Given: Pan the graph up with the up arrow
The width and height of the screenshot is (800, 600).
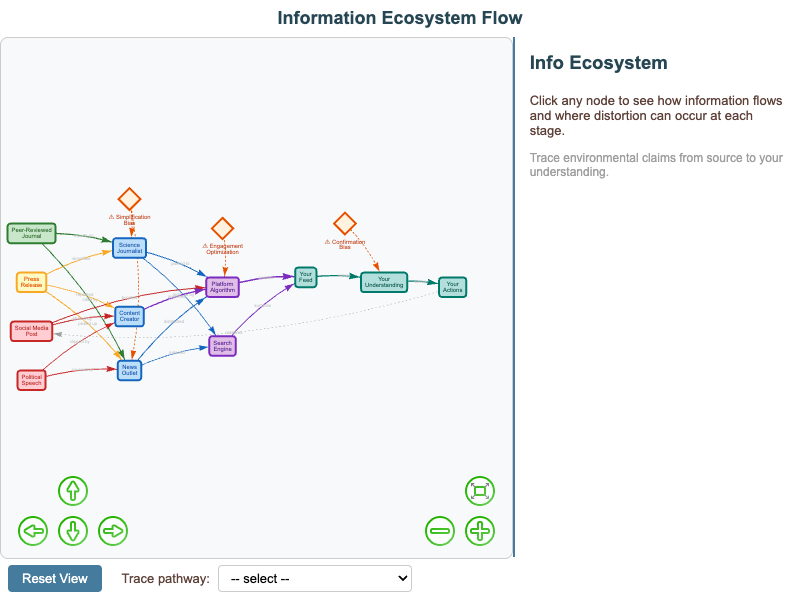Looking at the screenshot, I should [x=73, y=491].
